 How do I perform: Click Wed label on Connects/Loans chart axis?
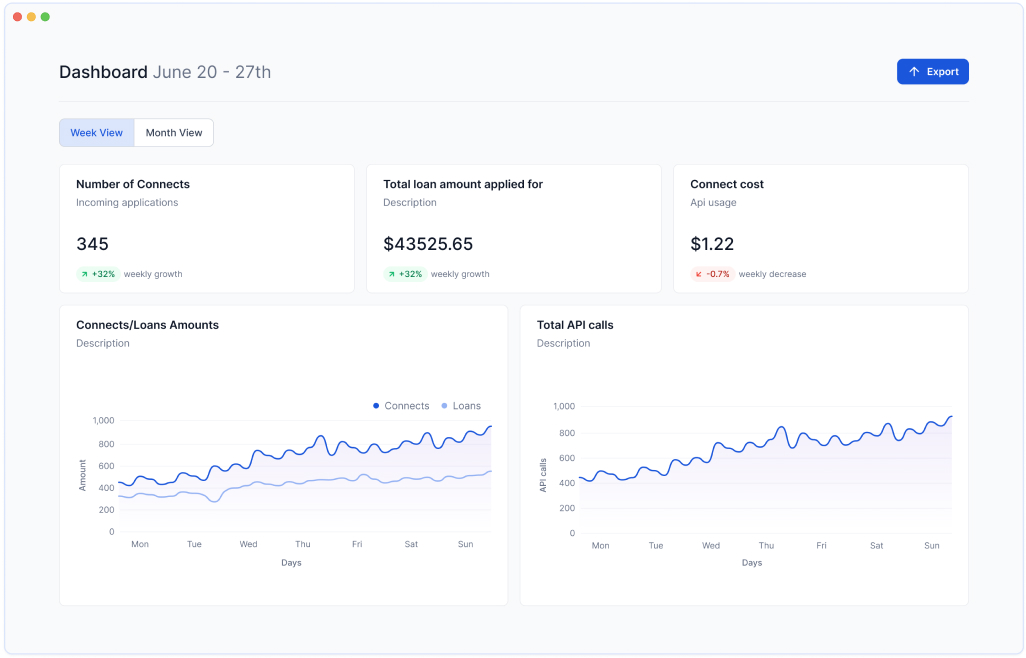coord(248,544)
